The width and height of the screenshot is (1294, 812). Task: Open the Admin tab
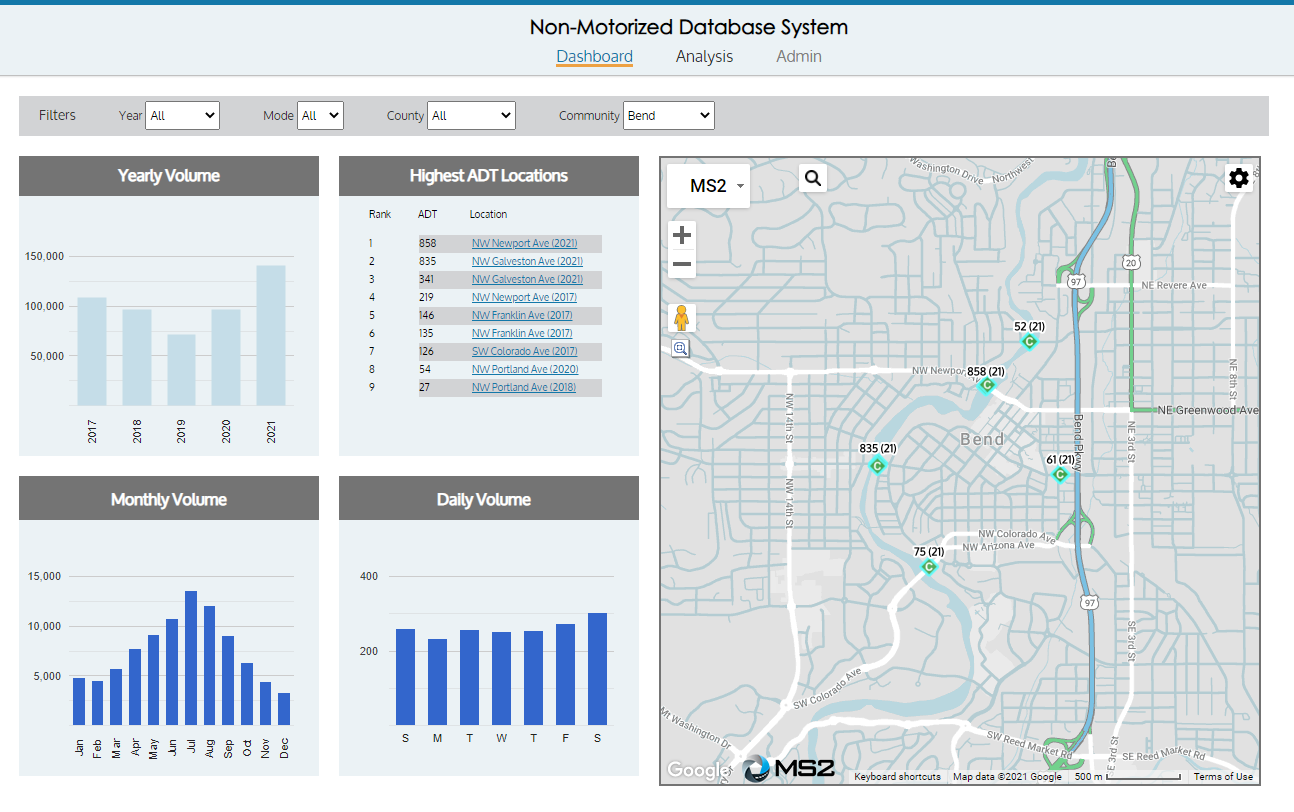(798, 57)
